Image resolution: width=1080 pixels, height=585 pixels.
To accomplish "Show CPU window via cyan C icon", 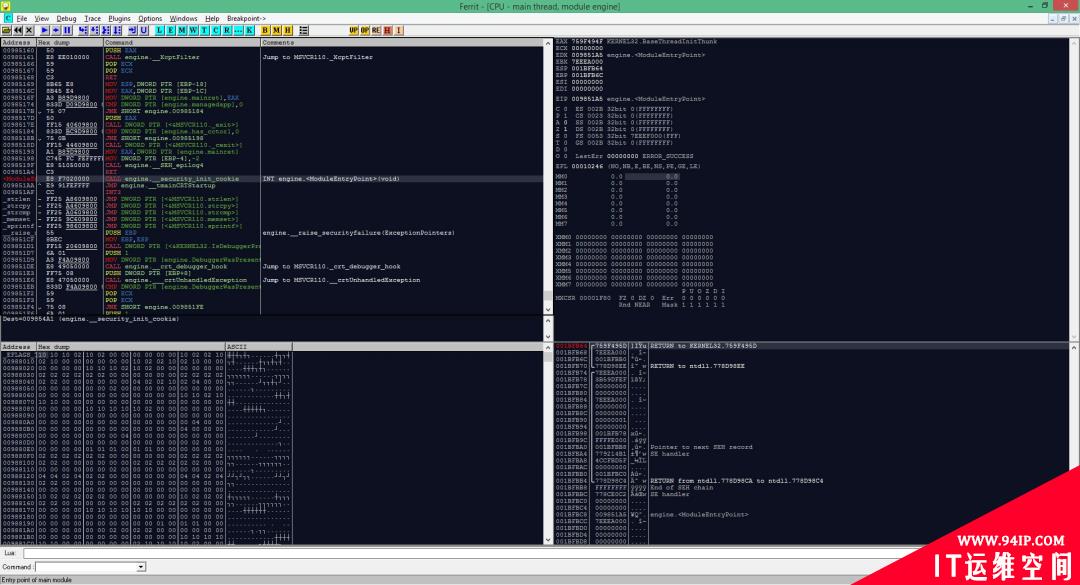I will click(216, 30).
